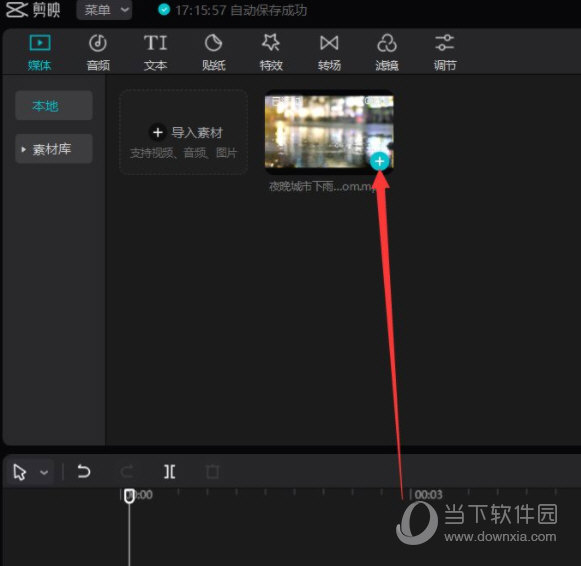Click the timeline playhead handle
Image resolution: width=581 pixels, height=566 pixels.
click(x=129, y=496)
